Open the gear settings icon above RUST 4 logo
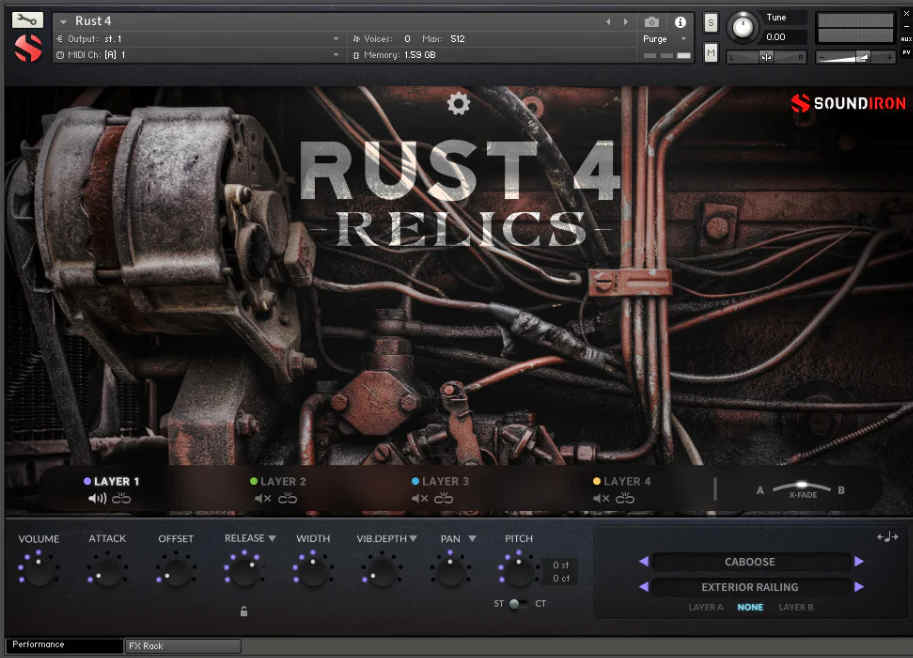This screenshot has width=913, height=658. coord(458,103)
